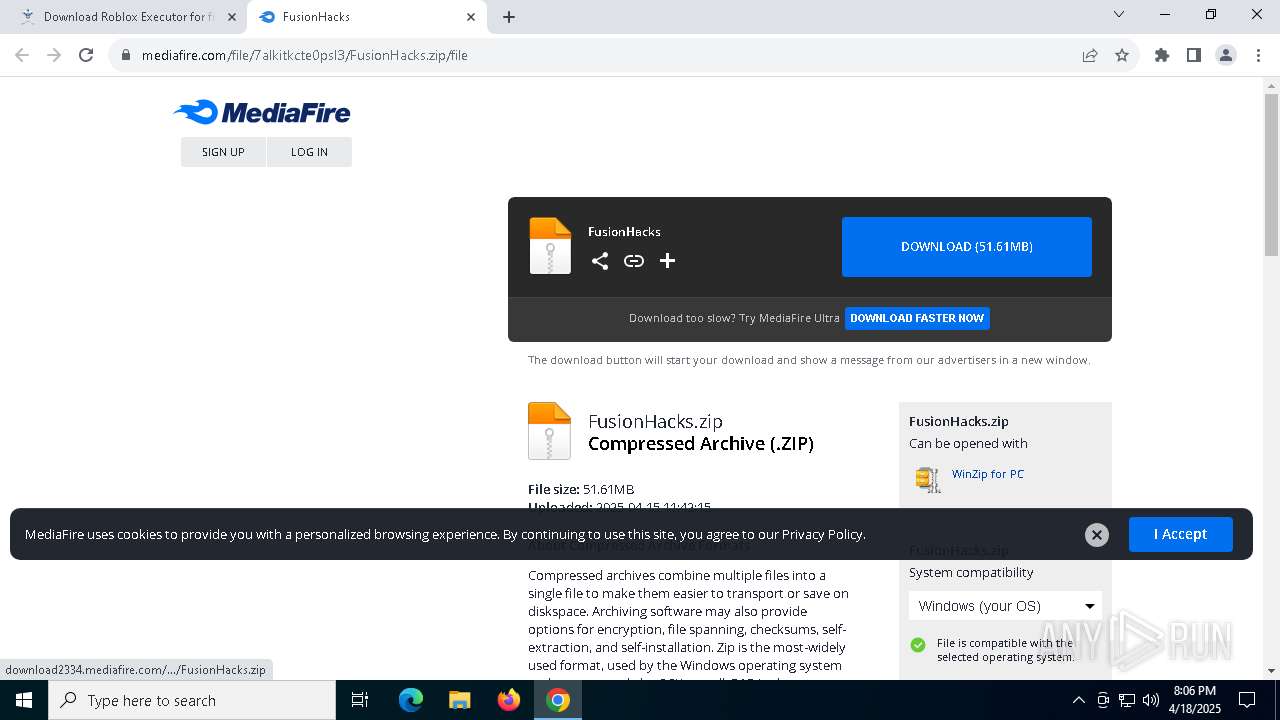Viewport: 1280px width, 720px height.
Task: Open network icon in system tray
Action: point(1127,700)
